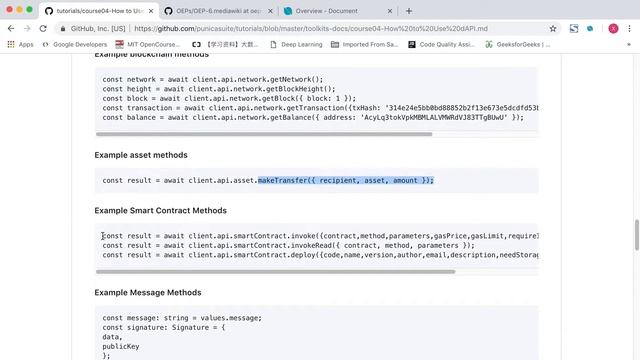The image size is (640, 360).
Task: Open the Deep Learning bookmark
Action: [296, 44]
